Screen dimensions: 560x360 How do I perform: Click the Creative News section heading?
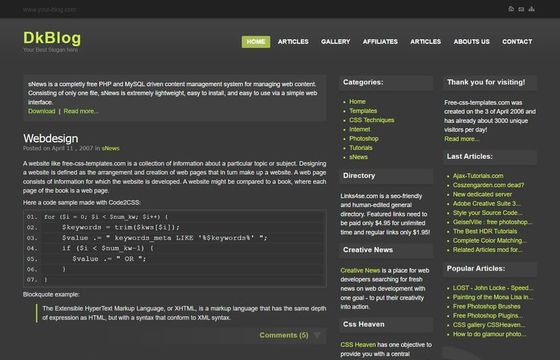368,250
